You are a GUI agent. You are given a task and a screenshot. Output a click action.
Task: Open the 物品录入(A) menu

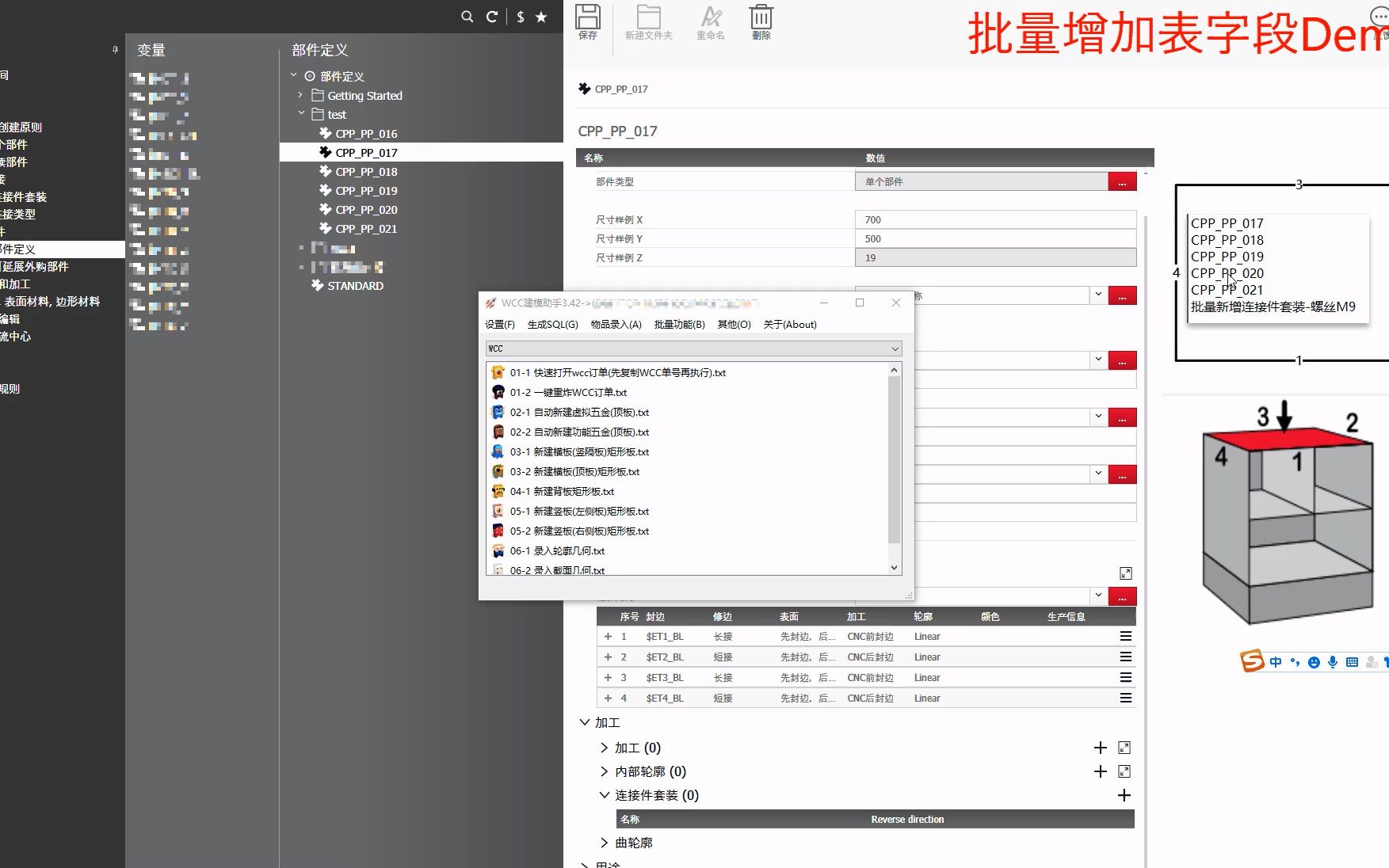(x=616, y=325)
